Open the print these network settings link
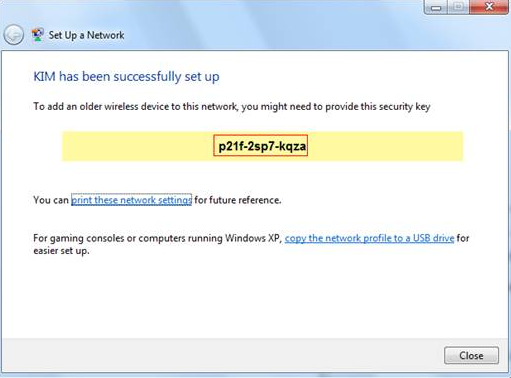511x378 pixels. click(x=131, y=200)
